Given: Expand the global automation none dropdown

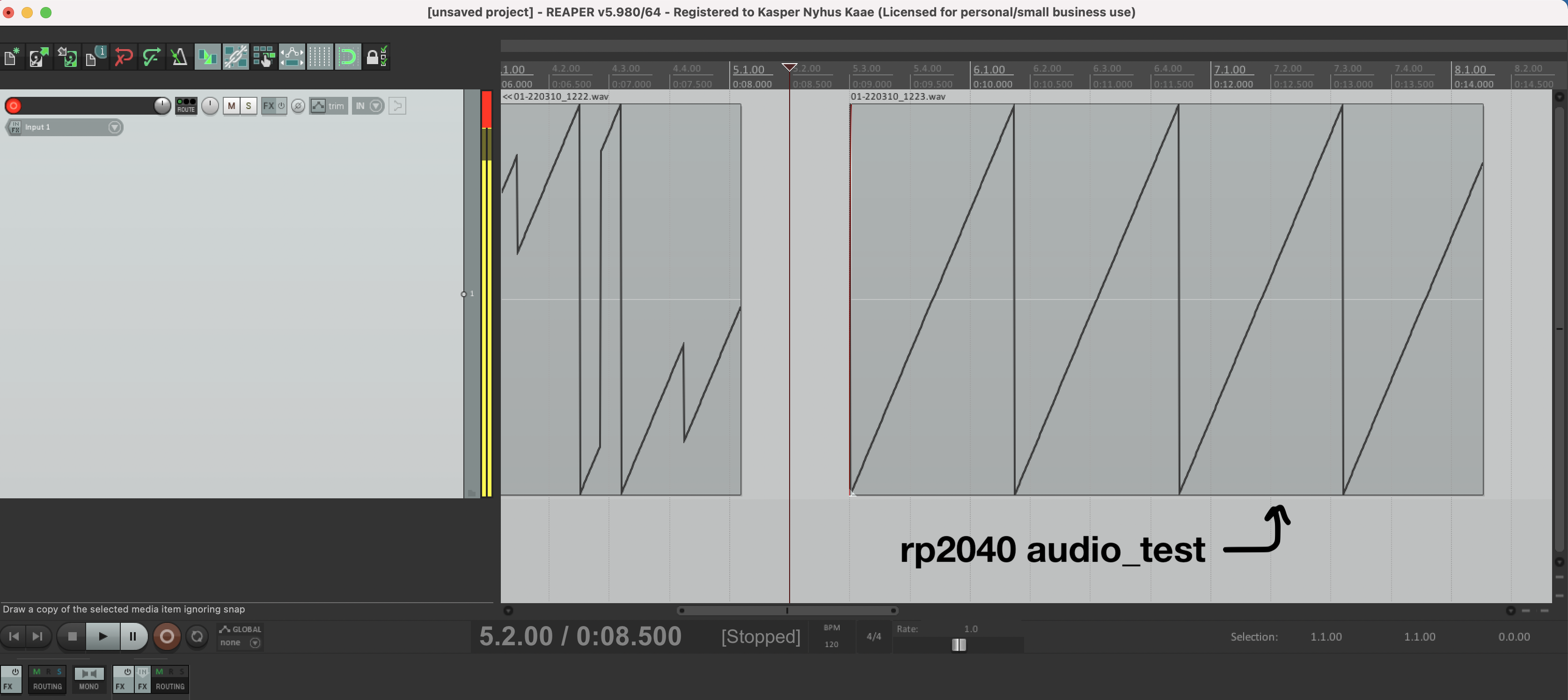Looking at the screenshot, I should tap(255, 643).
